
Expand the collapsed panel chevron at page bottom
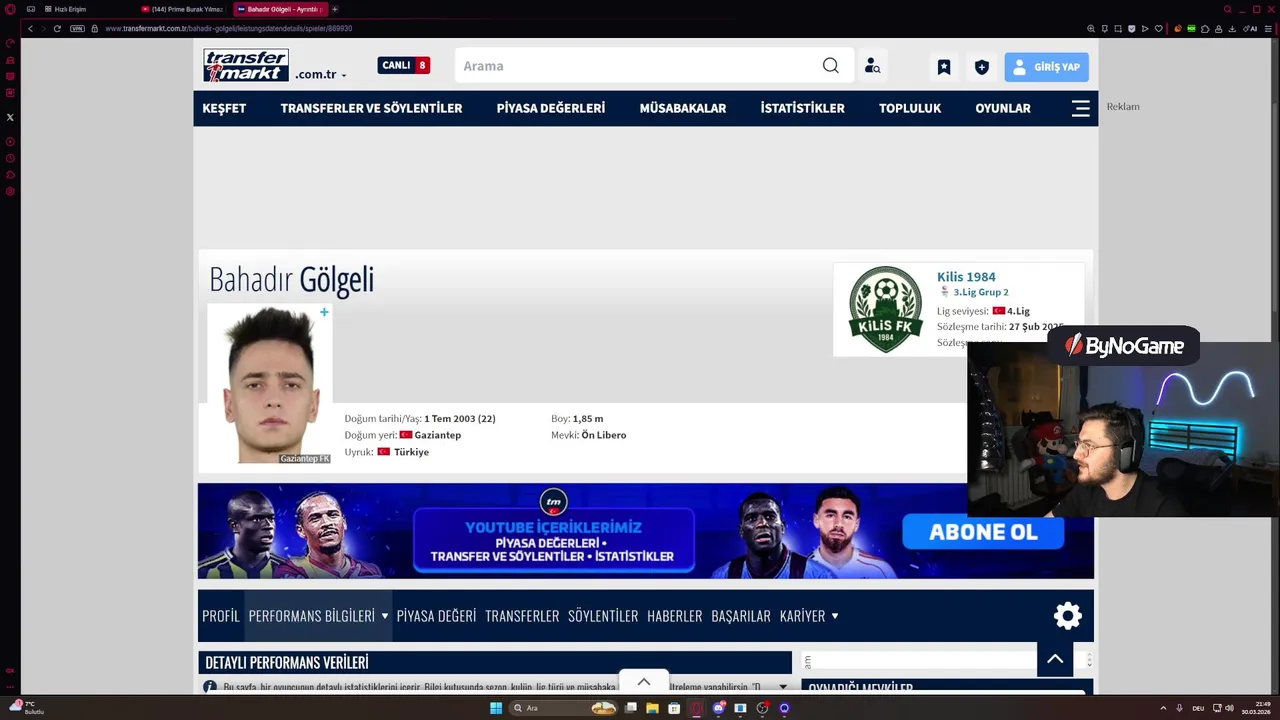(x=644, y=682)
